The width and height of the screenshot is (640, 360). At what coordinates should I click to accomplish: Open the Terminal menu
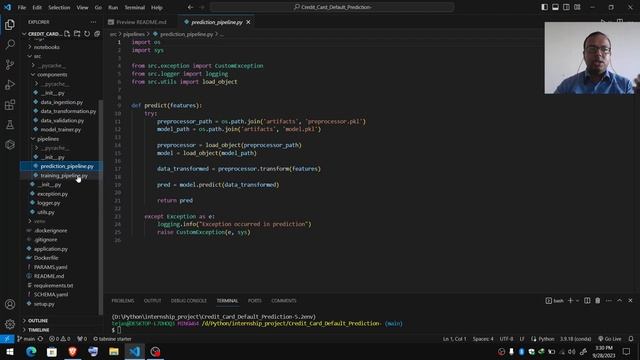click(x=134, y=7)
